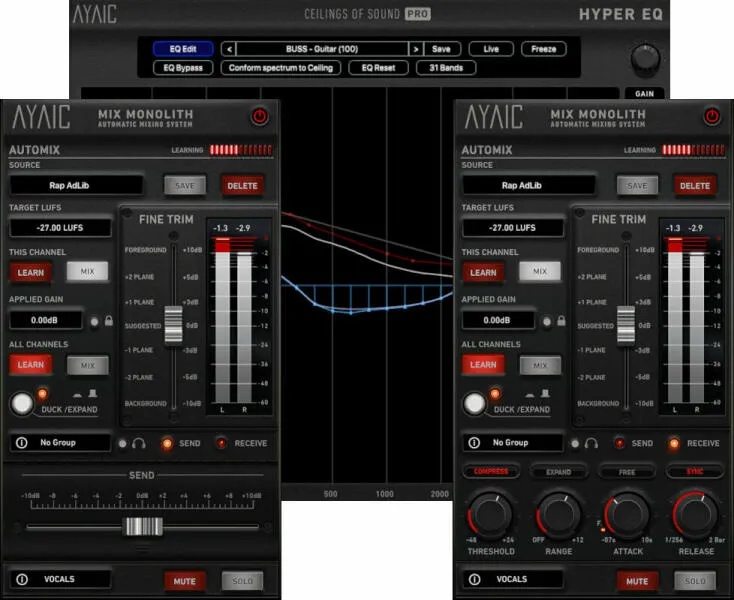The image size is (734, 600).
Task: Open the No Group selector in right Mix Monolith
Action: pyautogui.click(x=513, y=443)
